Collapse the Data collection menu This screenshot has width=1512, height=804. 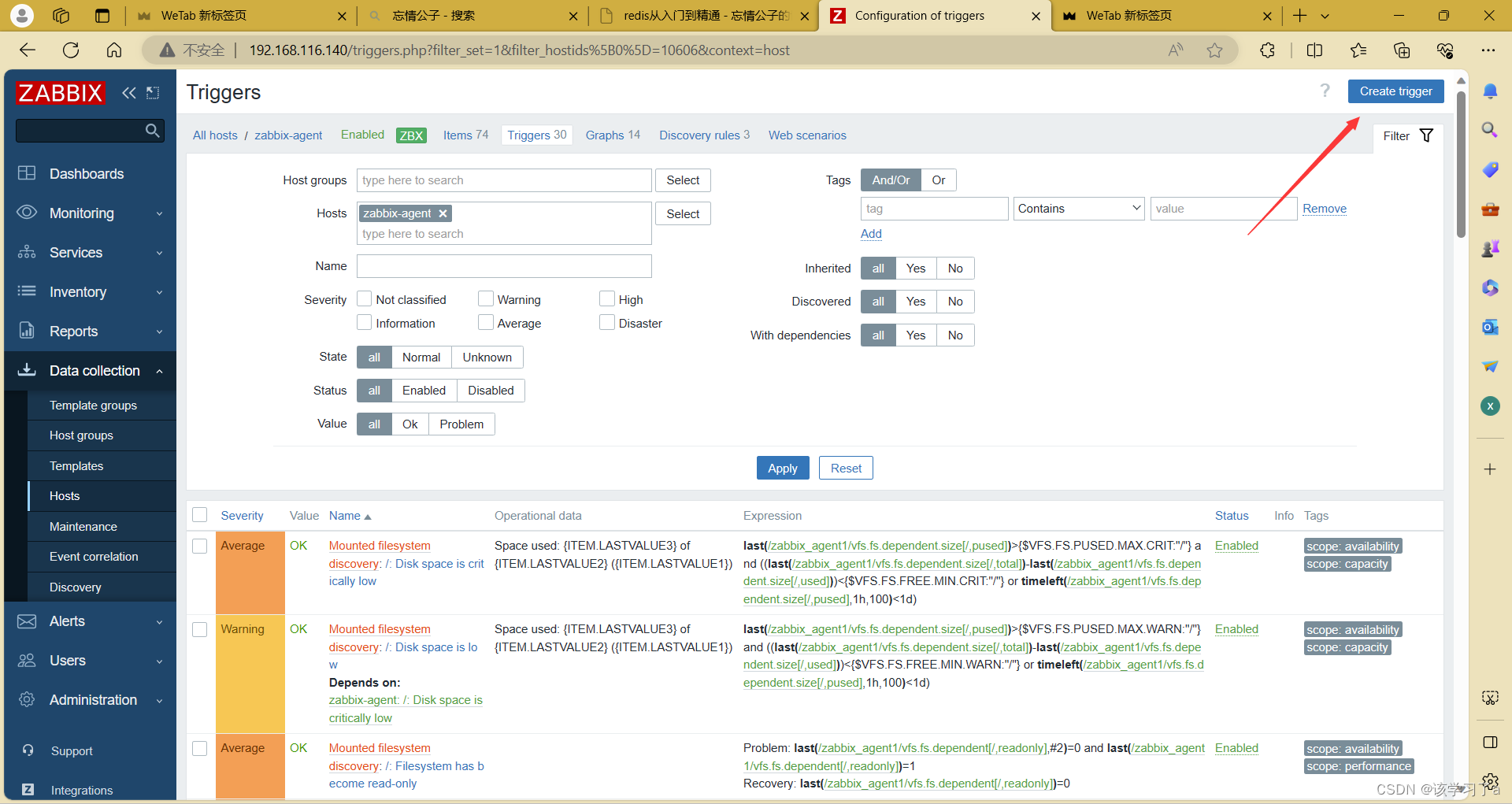(x=91, y=371)
